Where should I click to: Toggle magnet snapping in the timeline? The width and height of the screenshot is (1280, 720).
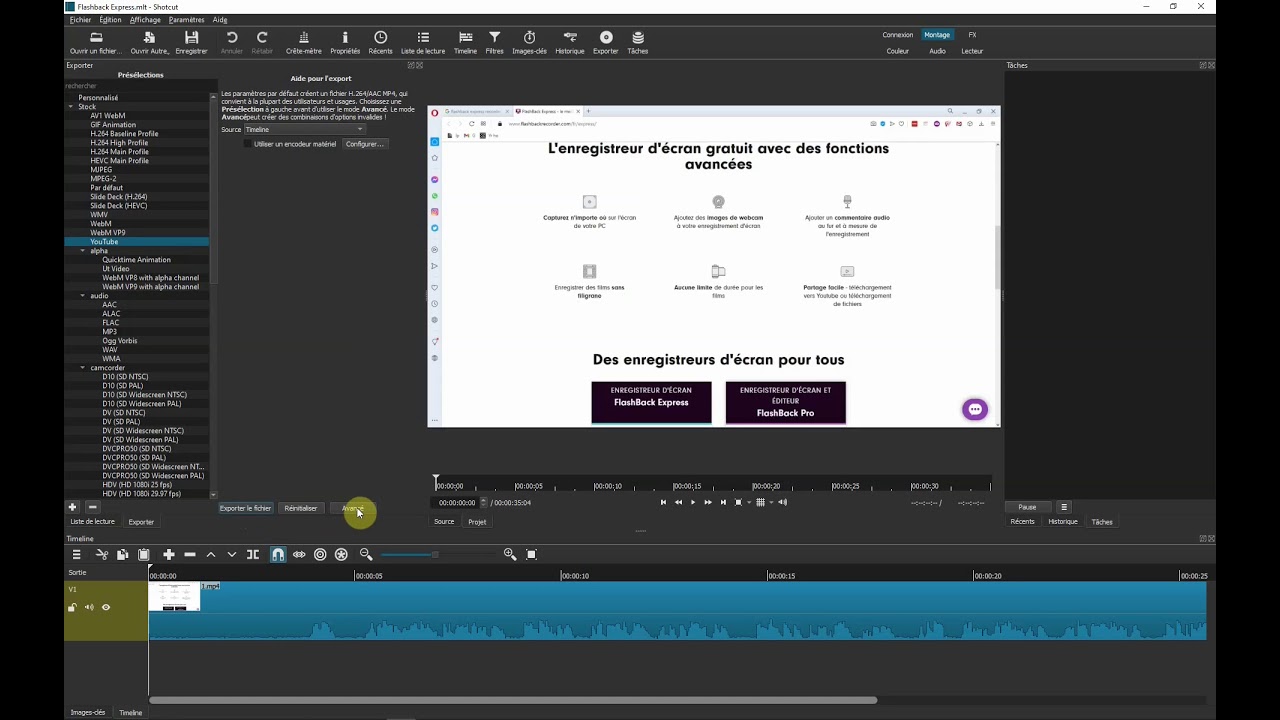[278, 554]
